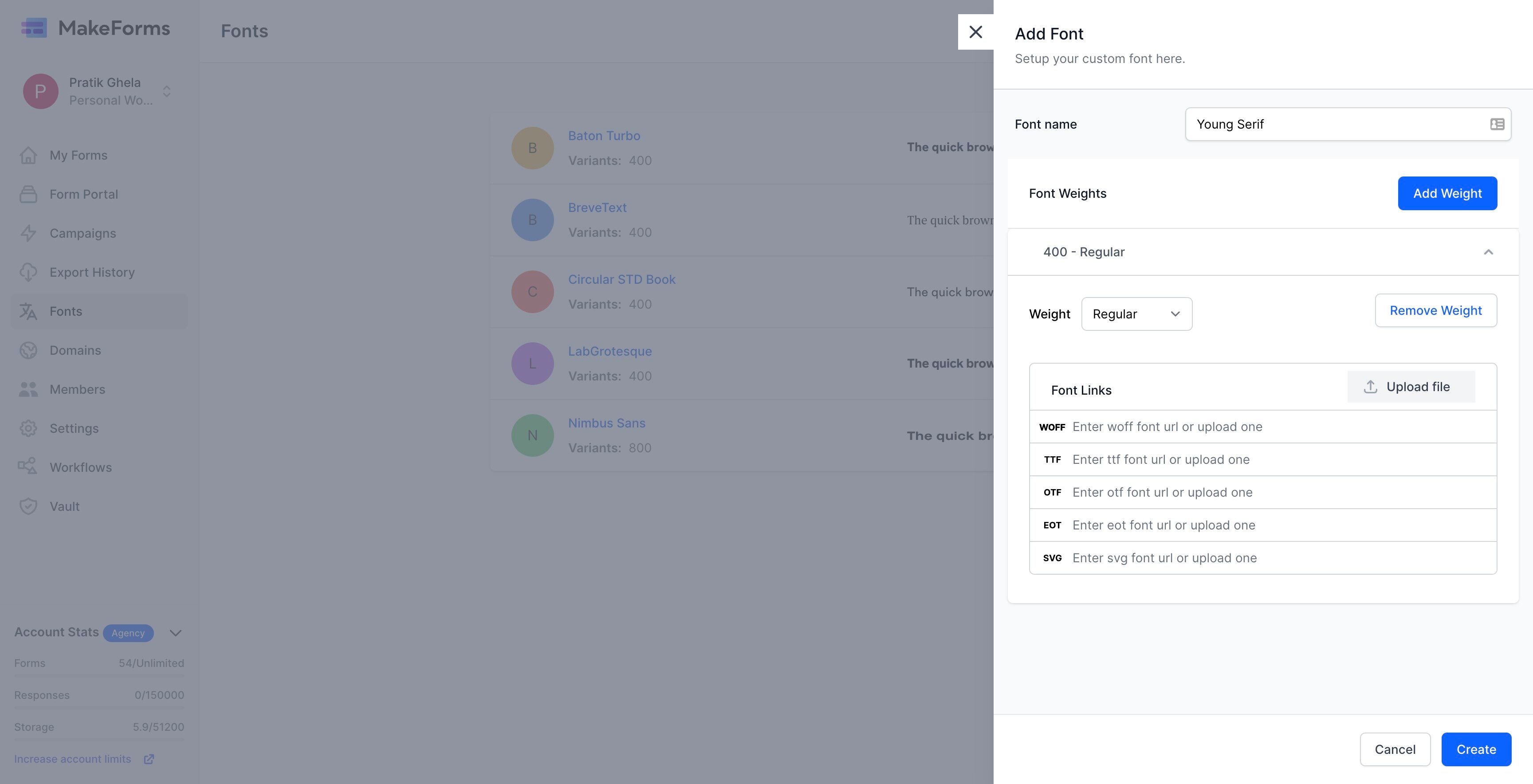Image resolution: width=1533 pixels, height=784 pixels.
Task: Select Export History in the sidebar
Action: pos(99,272)
